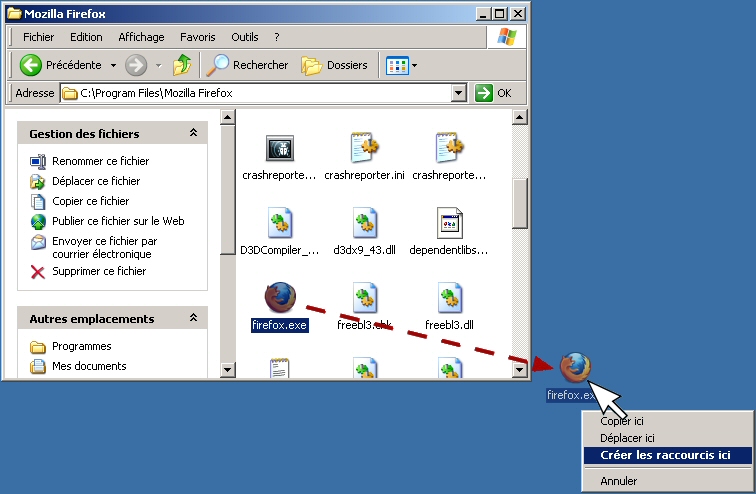Click the greyed forward arrow icon

point(136,65)
